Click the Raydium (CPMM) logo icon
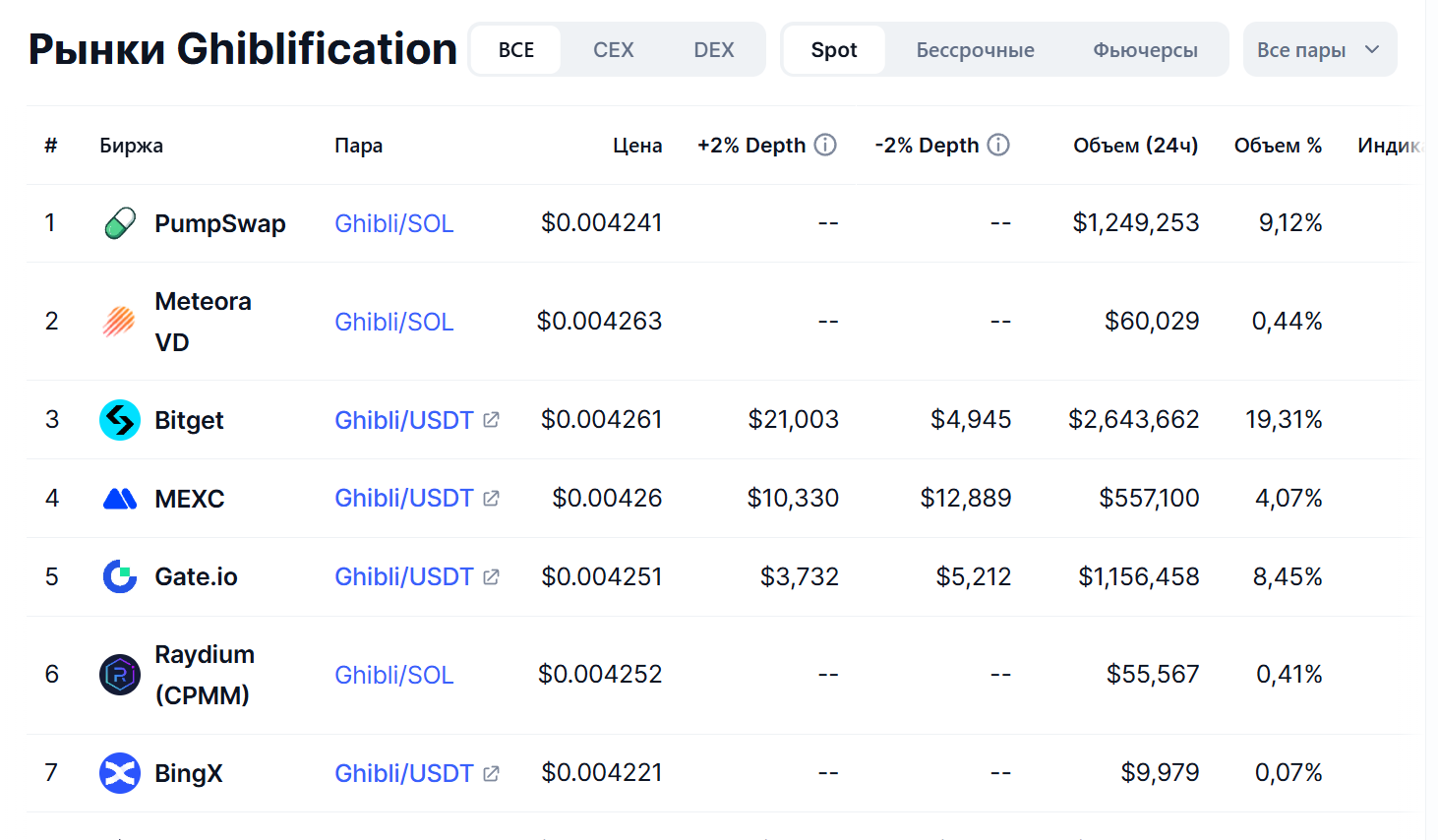The image size is (1438, 840). click(120, 675)
